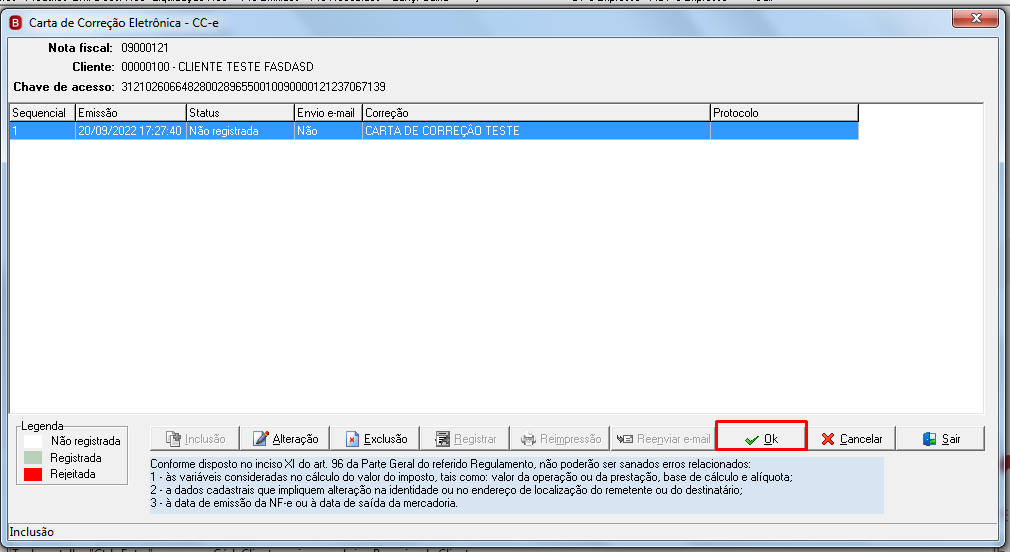Click the Reimpressão printer icon
The image size is (1010, 552).
[528, 439]
